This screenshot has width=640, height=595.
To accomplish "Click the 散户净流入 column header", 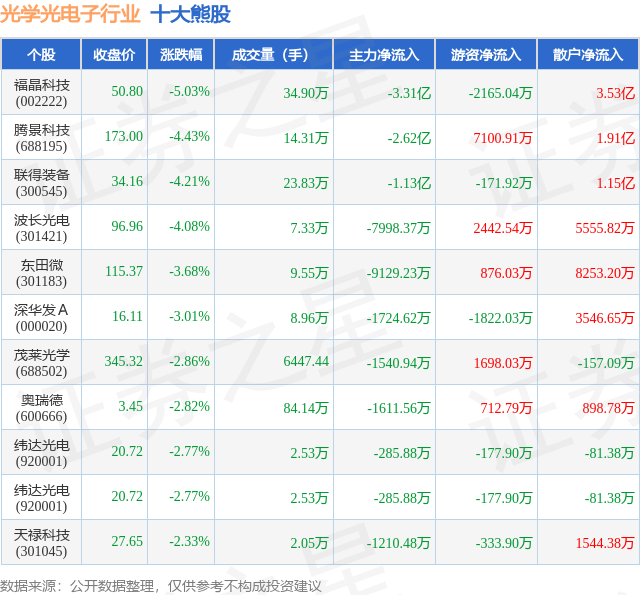I will [588, 54].
